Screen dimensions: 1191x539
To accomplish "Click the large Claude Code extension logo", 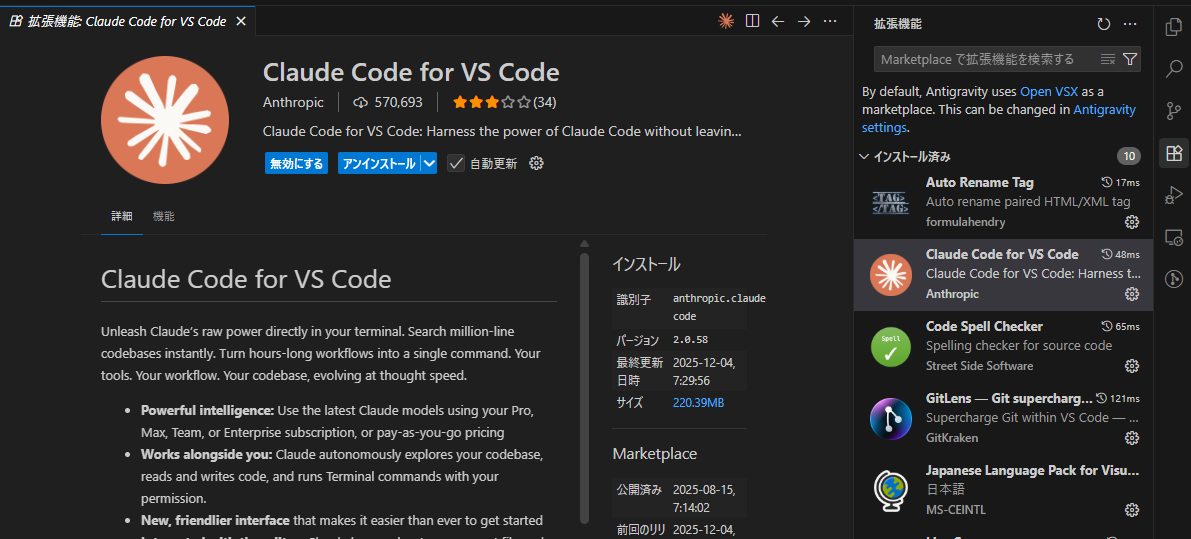I will coord(165,120).
